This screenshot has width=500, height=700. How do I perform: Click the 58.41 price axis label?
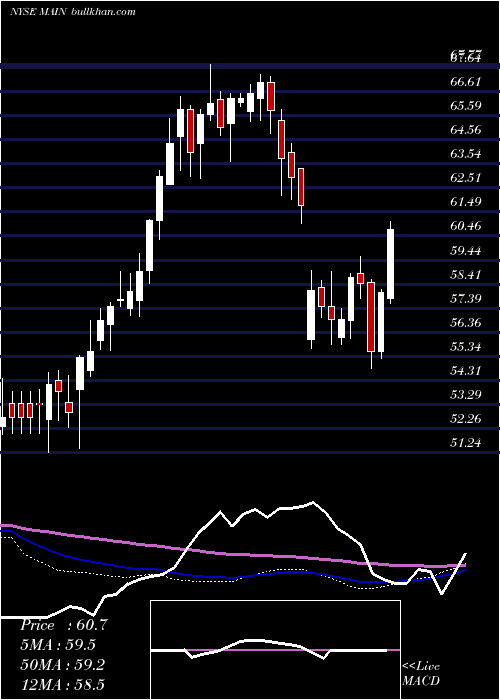[466, 274]
